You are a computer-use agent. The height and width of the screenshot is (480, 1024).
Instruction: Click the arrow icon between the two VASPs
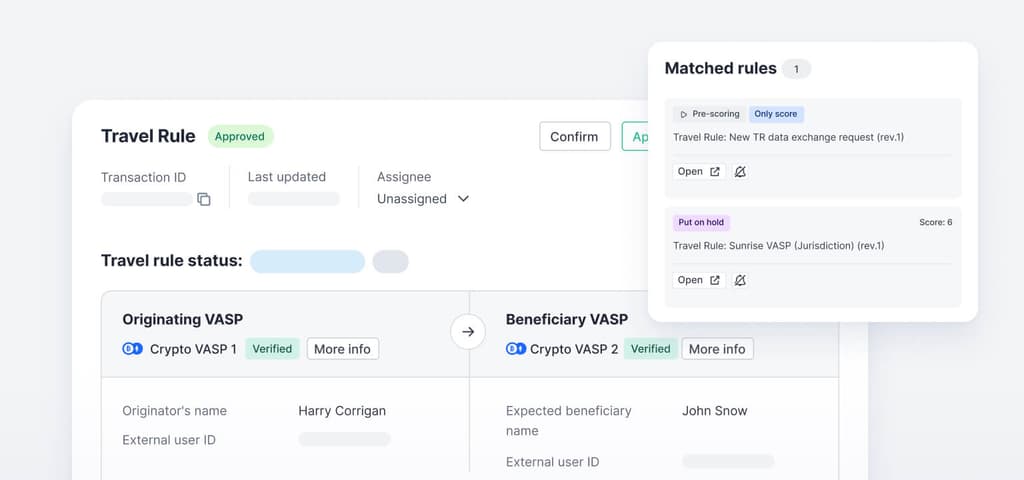pyautogui.click(x=468, y=331)
